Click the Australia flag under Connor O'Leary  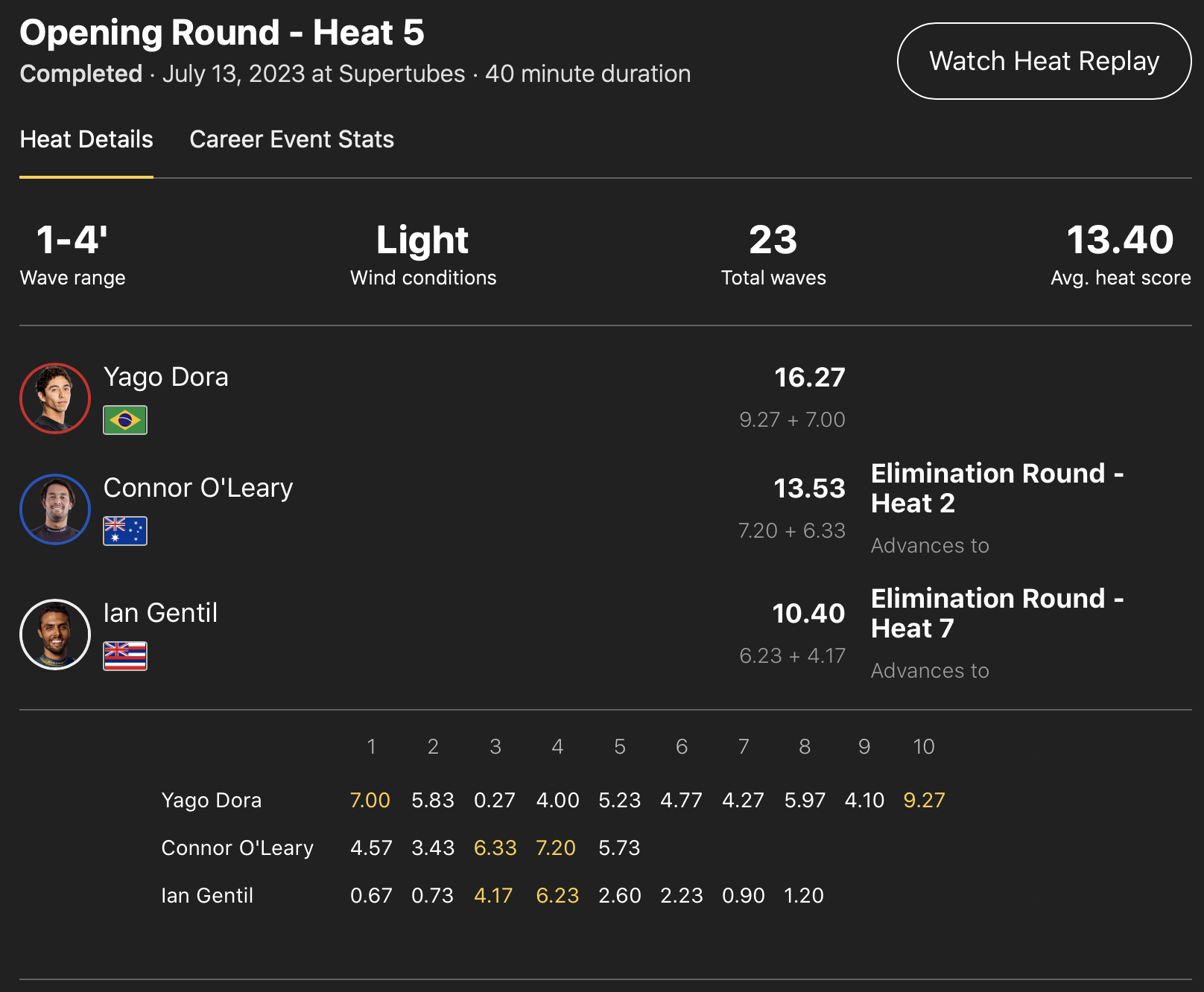(125, 531)
